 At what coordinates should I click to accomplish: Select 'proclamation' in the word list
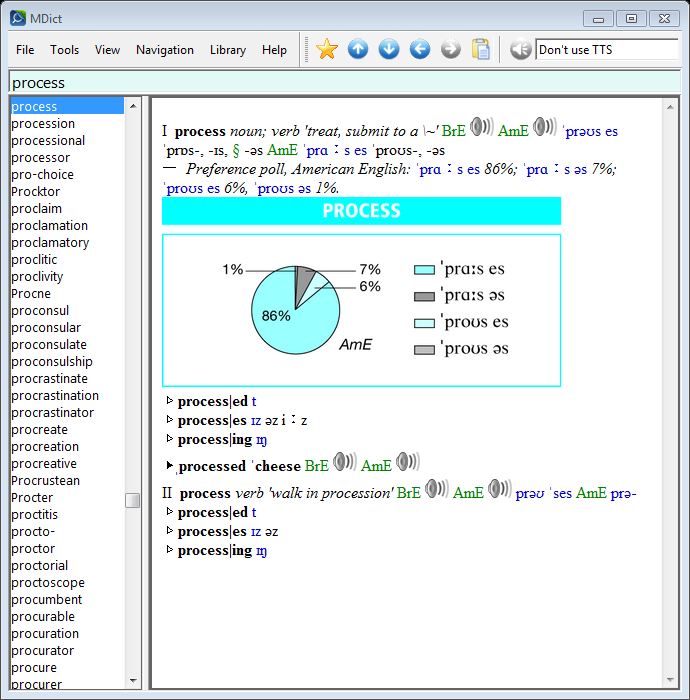(49, 226)
